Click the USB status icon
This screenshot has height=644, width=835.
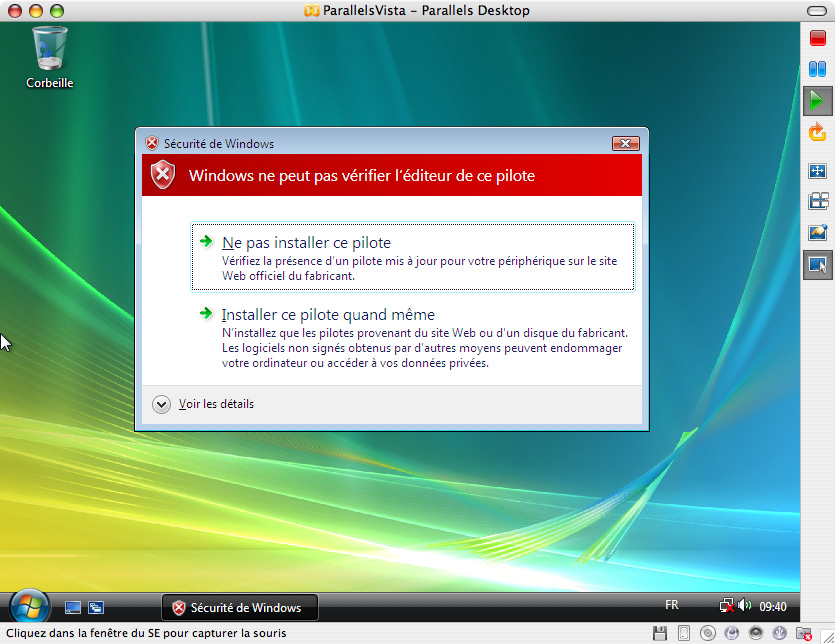(780, 633)
